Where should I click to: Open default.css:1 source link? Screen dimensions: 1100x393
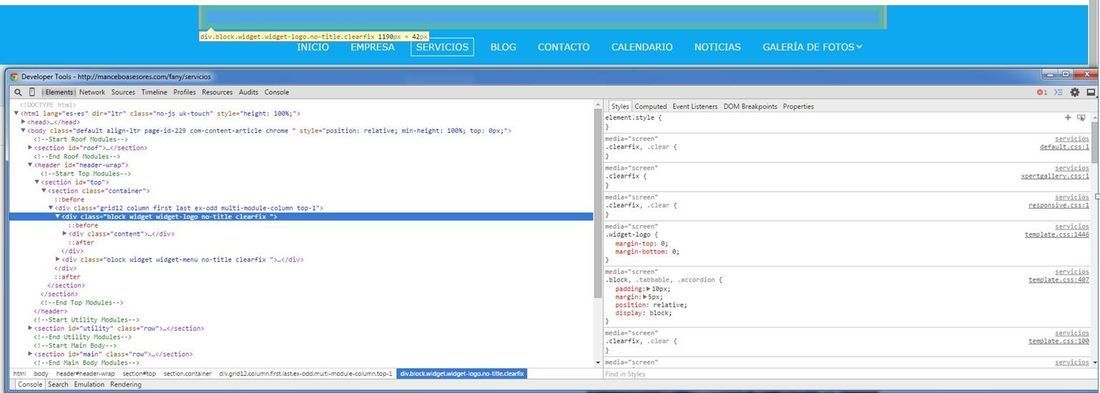(1064, 147)
